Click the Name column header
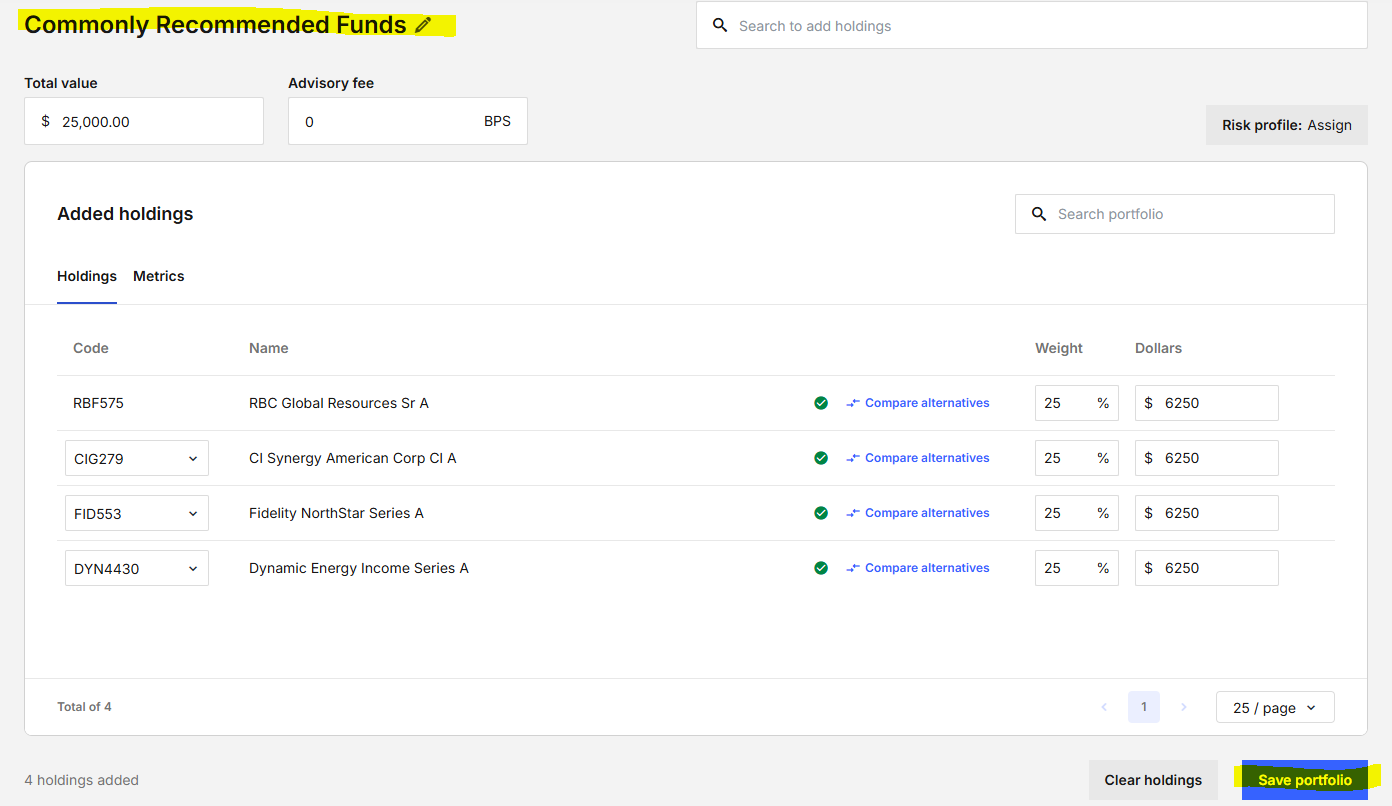 coord(269,348)
